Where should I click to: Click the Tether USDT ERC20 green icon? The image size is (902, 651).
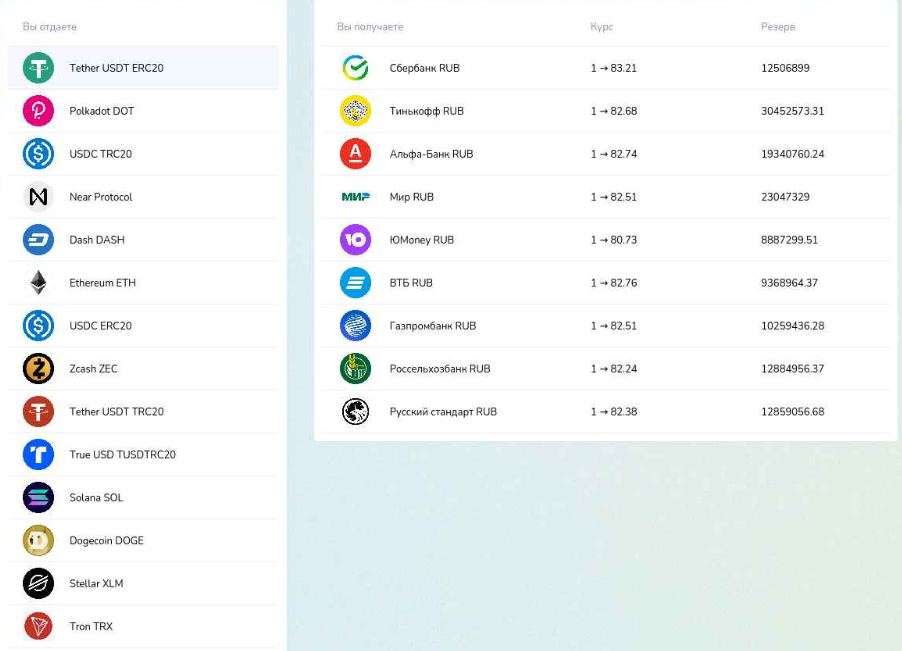(x=39, y=68)
